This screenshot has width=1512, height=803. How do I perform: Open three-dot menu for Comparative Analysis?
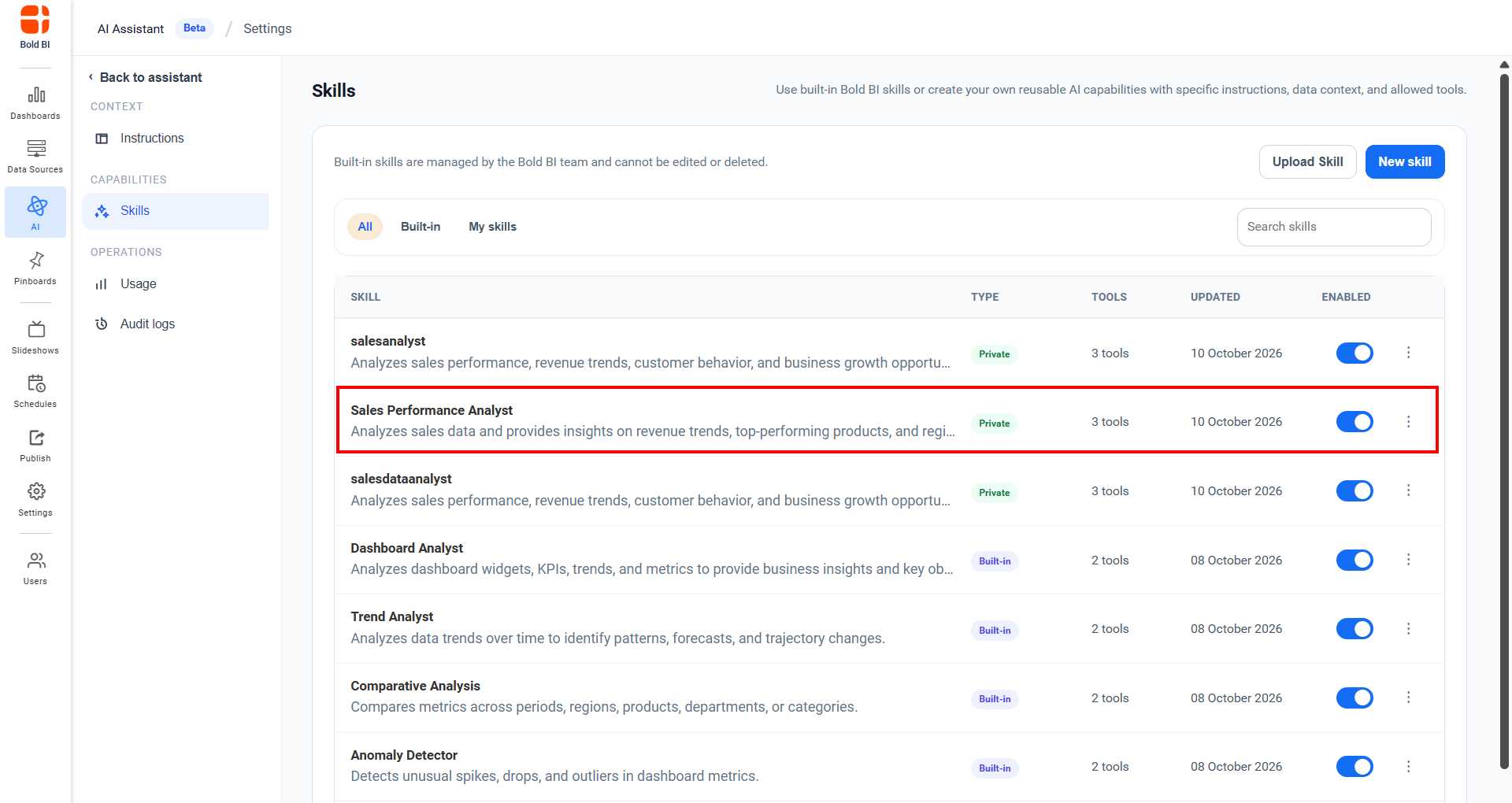coord(1409,698)
